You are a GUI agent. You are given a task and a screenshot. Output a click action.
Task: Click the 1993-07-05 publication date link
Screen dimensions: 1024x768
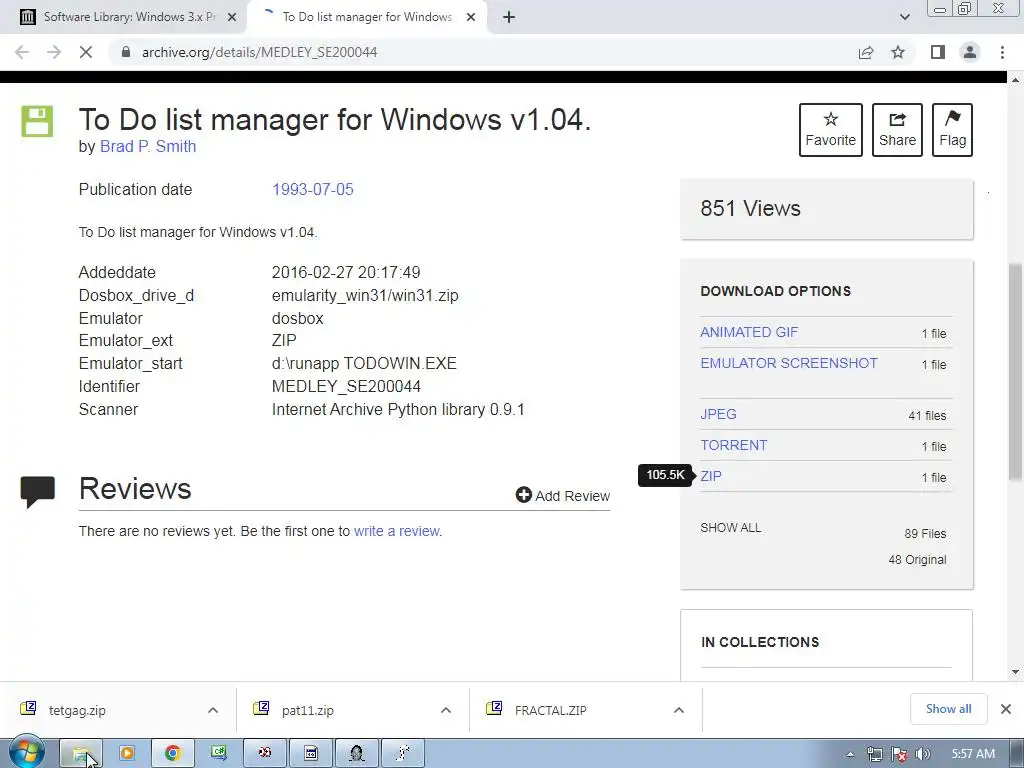point(313,189)
